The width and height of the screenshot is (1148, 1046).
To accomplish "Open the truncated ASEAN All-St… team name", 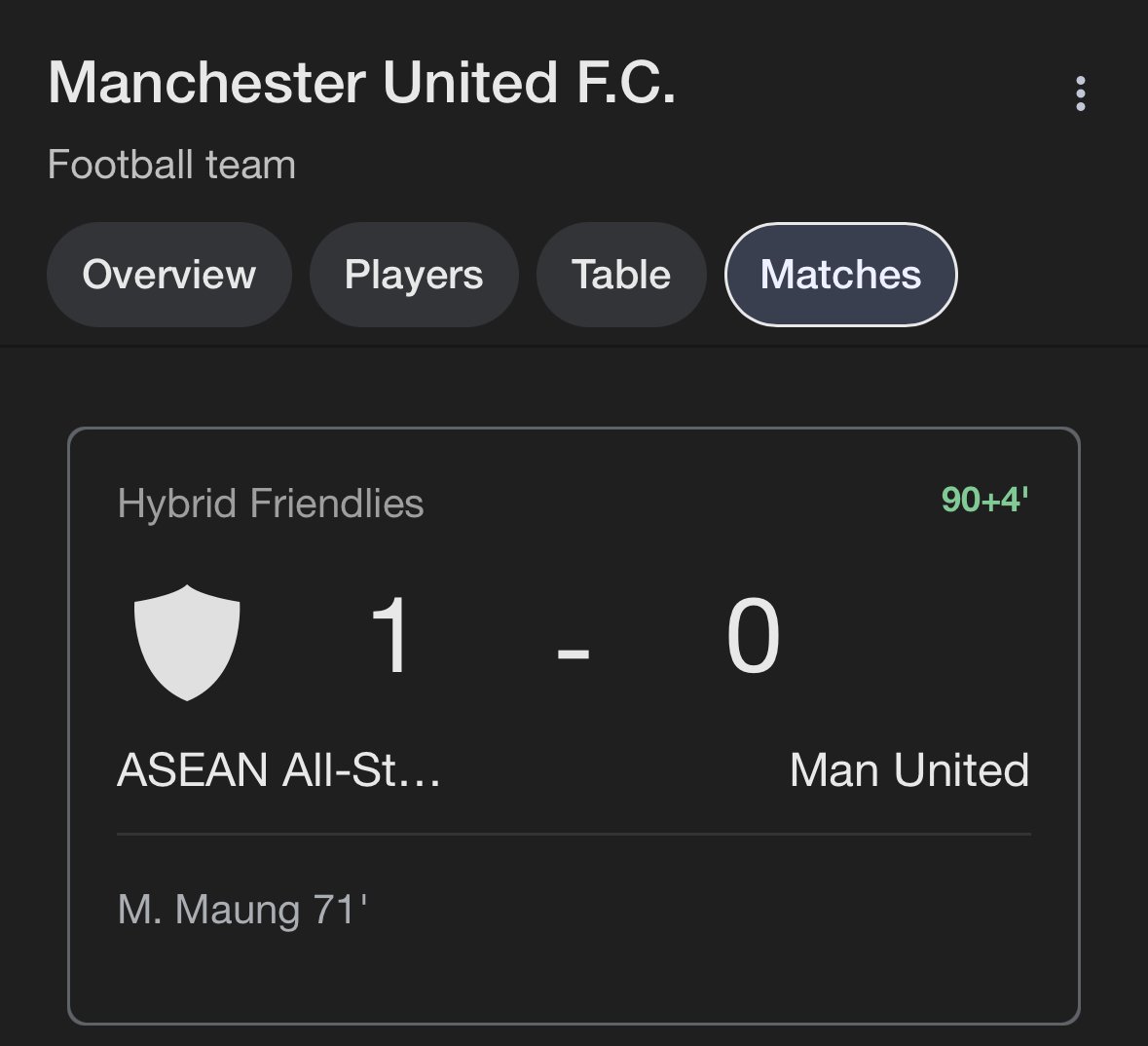I will (x=278, y=769).
